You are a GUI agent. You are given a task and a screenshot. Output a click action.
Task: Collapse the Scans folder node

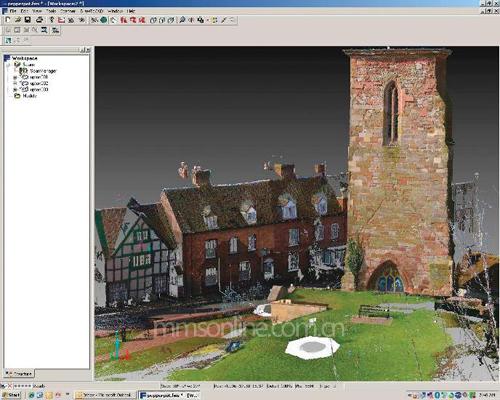[x=9, y=65]
